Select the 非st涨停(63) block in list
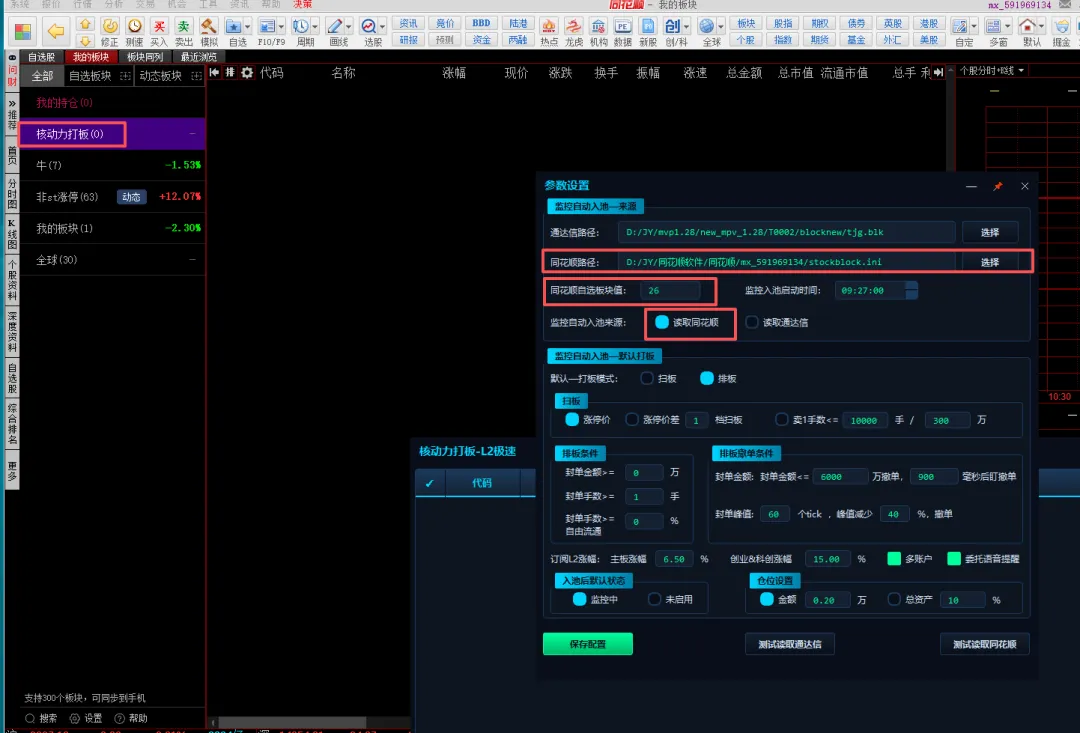1080x733 pixels. point(112,196)
